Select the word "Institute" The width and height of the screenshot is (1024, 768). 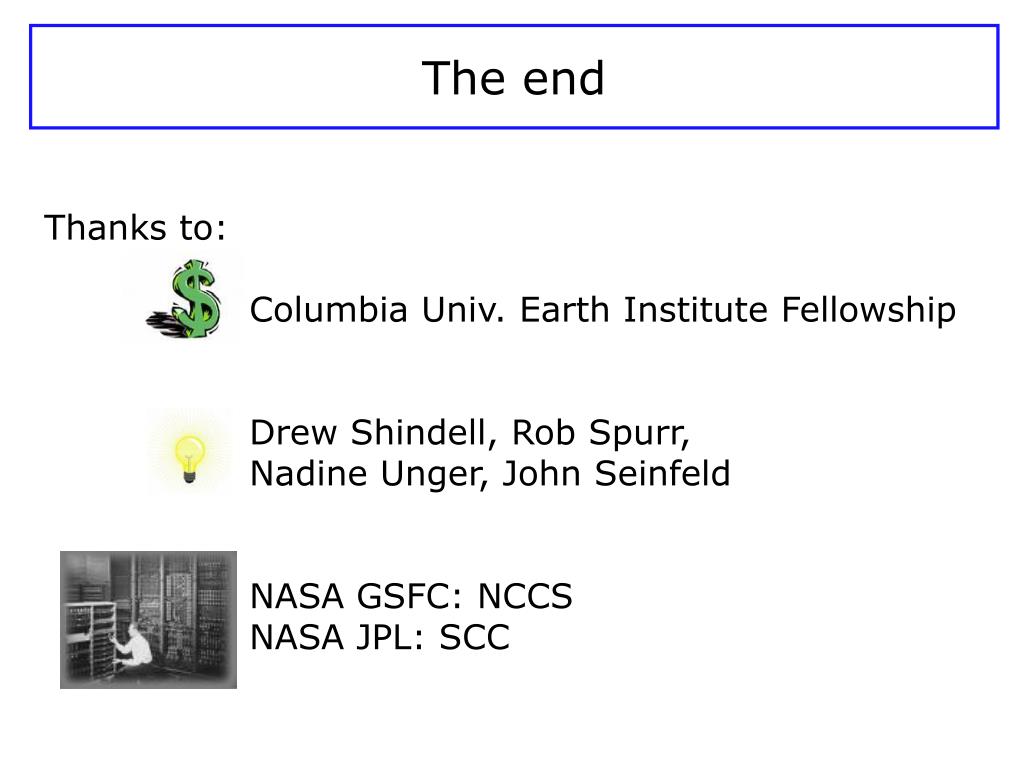click(x=696, y=310)
